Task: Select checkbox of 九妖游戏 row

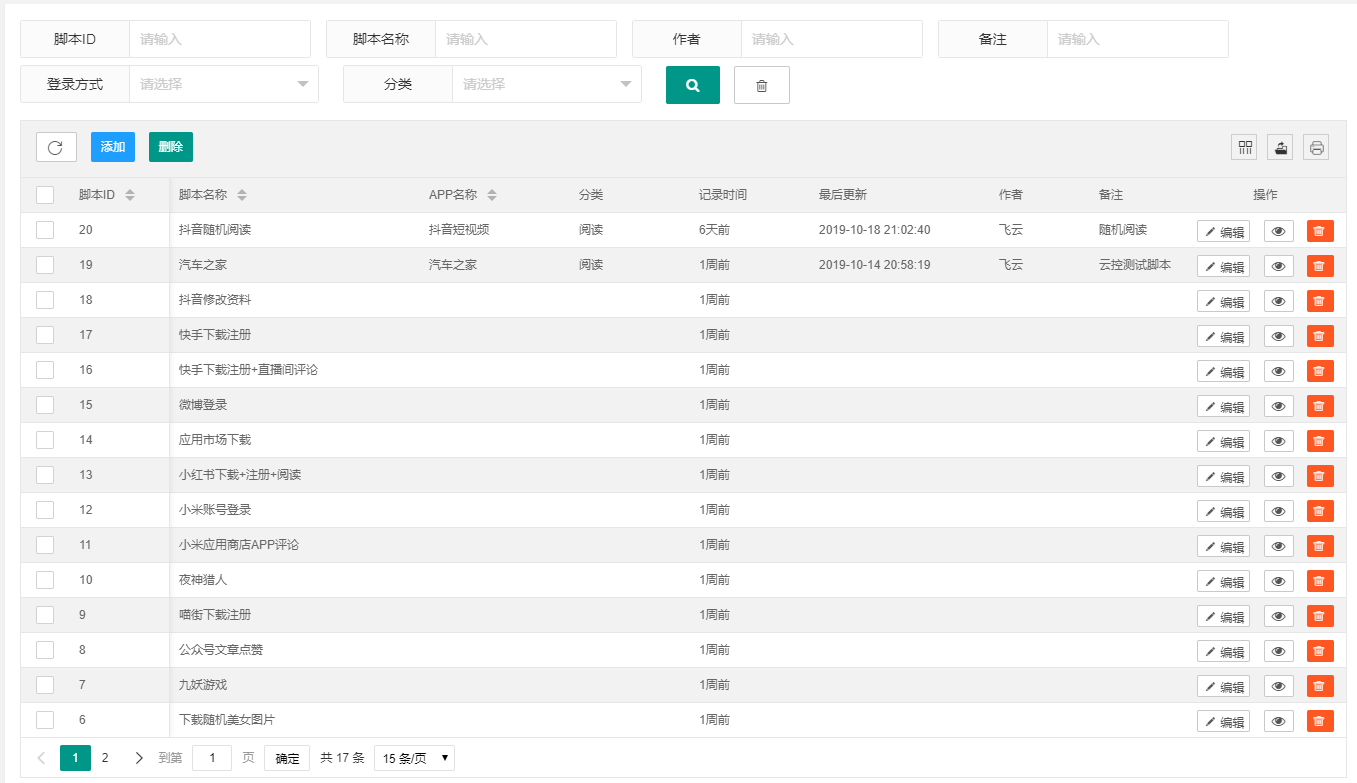Action: coord(45,685)
